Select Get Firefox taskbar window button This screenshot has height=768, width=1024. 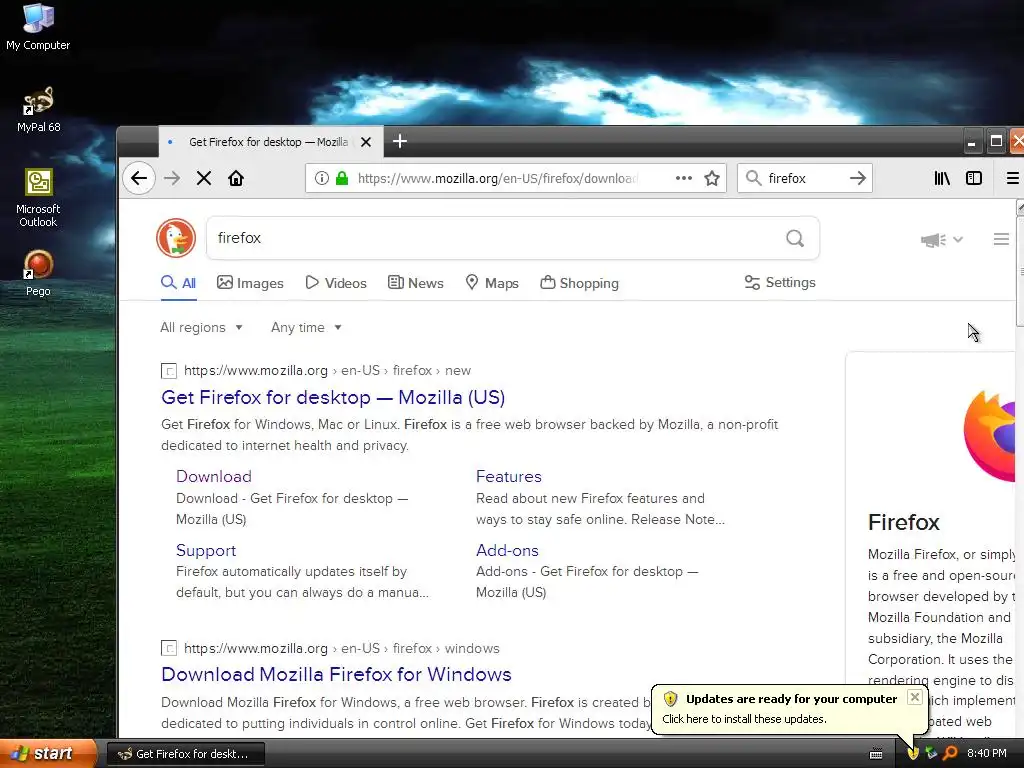185,754
